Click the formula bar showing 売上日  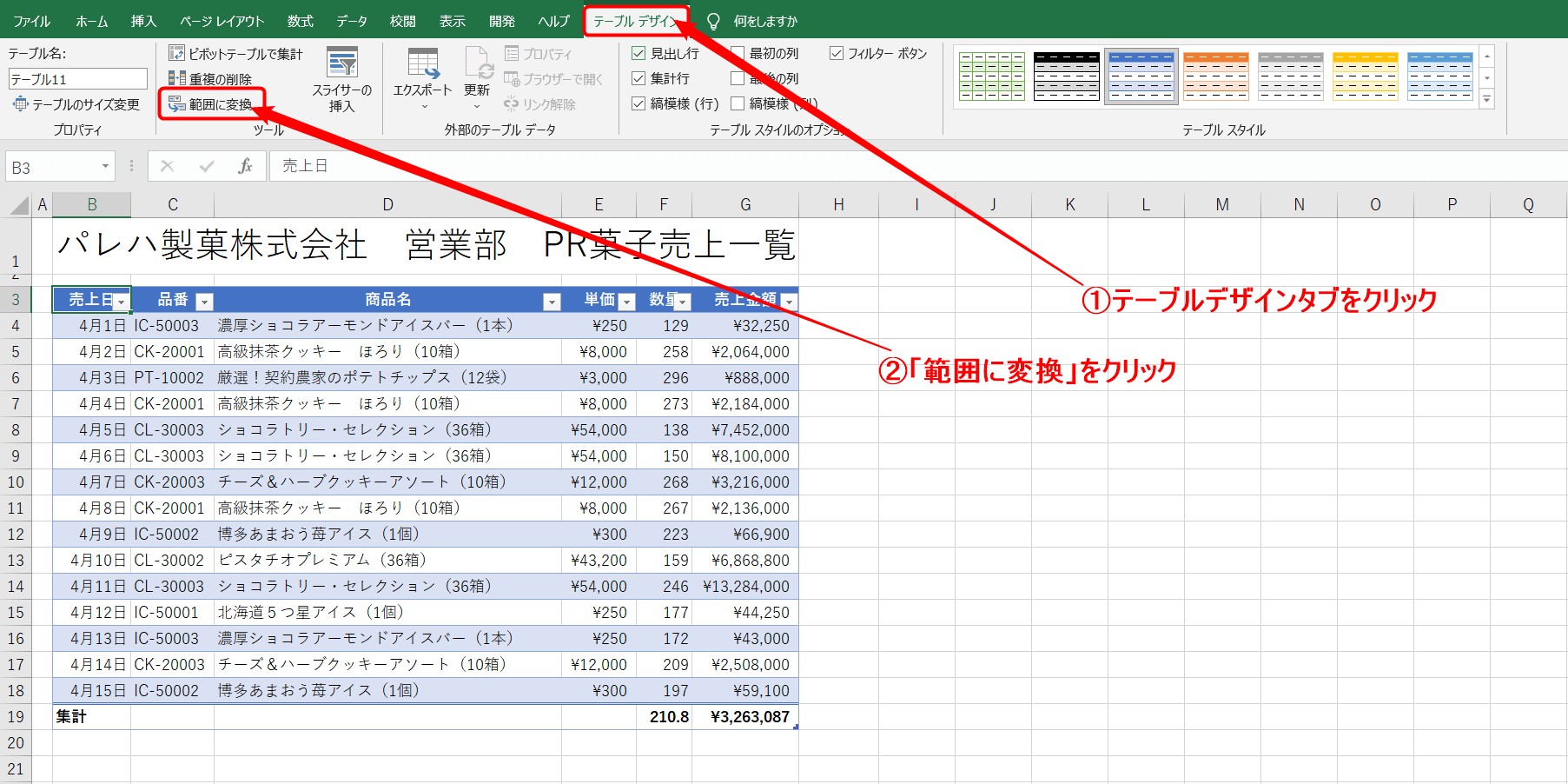(x=916, y=166)
